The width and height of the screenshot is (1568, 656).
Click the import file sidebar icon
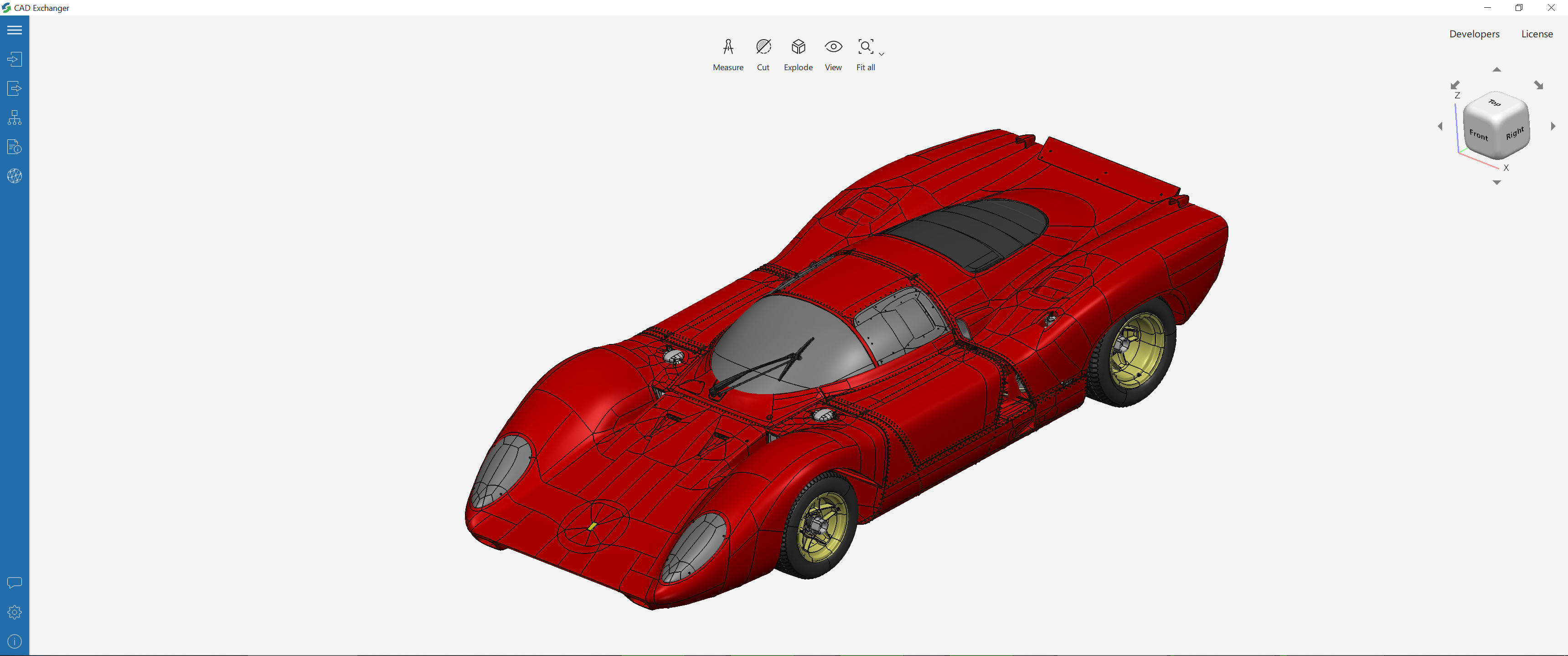15,59
